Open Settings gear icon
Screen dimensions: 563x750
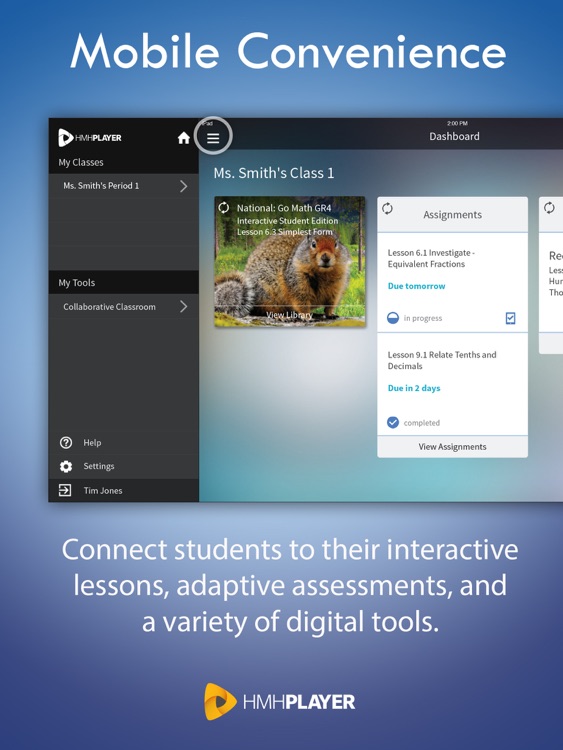(66, 466)
